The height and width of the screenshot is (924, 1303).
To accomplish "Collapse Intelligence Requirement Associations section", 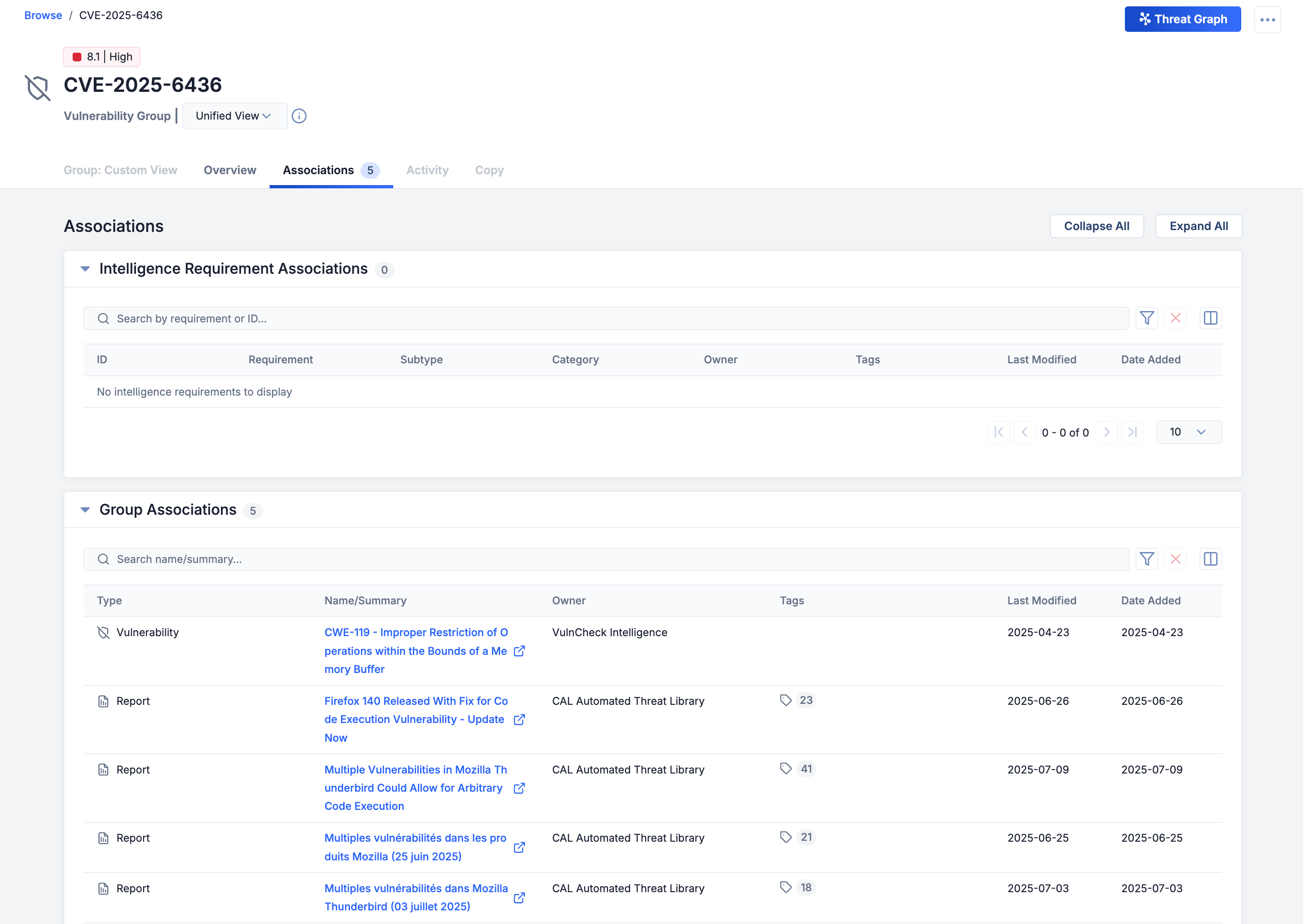I will [85, 269].
